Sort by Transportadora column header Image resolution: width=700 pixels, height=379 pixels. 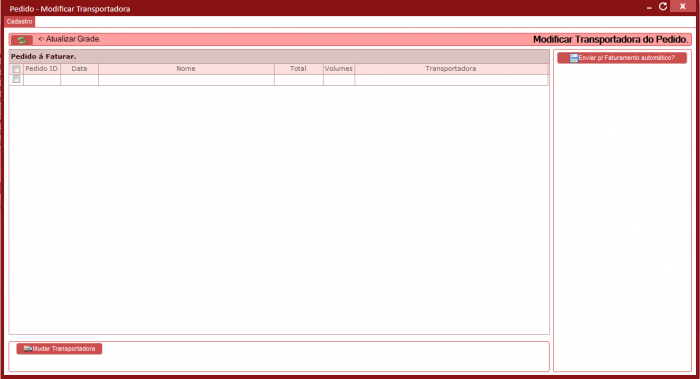(451, 69)
